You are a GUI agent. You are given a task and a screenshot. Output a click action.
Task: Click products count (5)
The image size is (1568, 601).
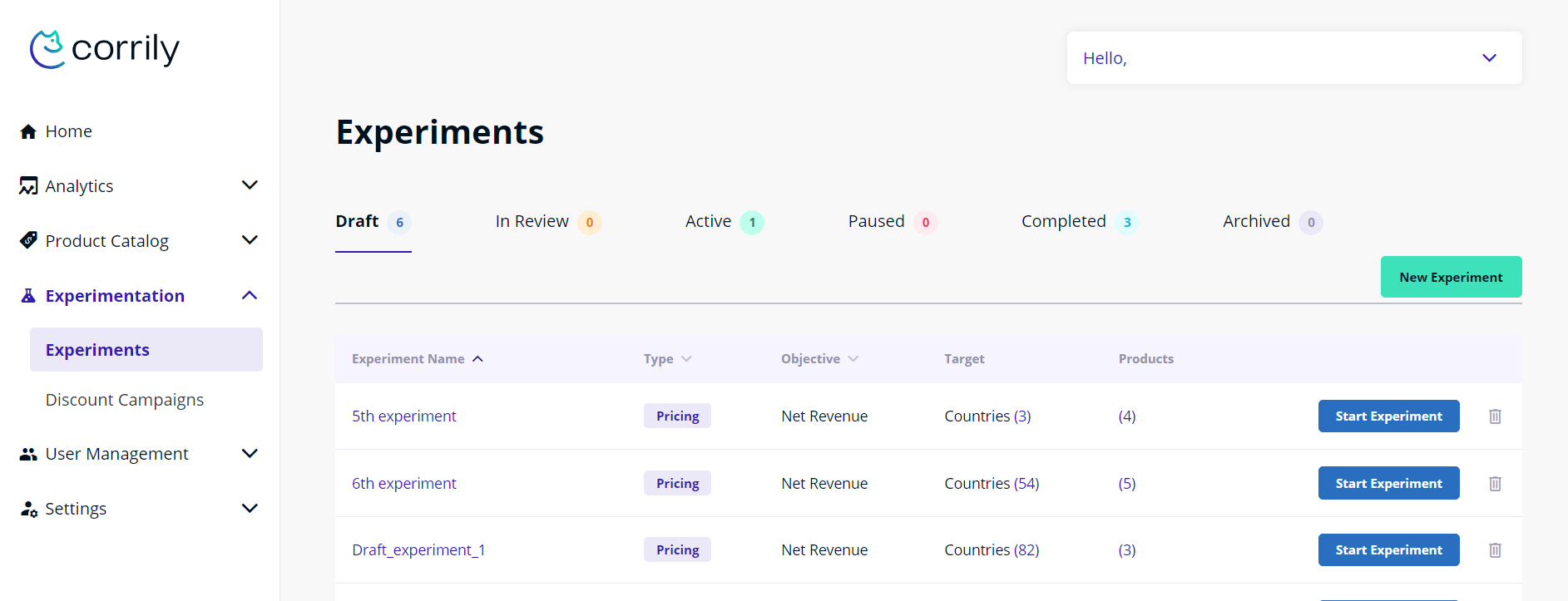click(x=1127, y=484)
